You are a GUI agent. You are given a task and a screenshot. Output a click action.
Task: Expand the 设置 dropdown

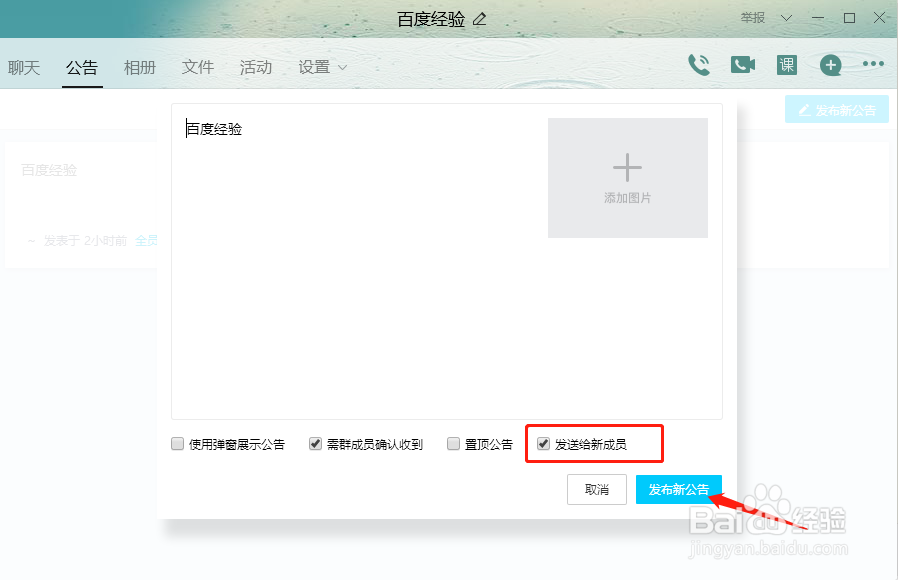tap(322, 68)
